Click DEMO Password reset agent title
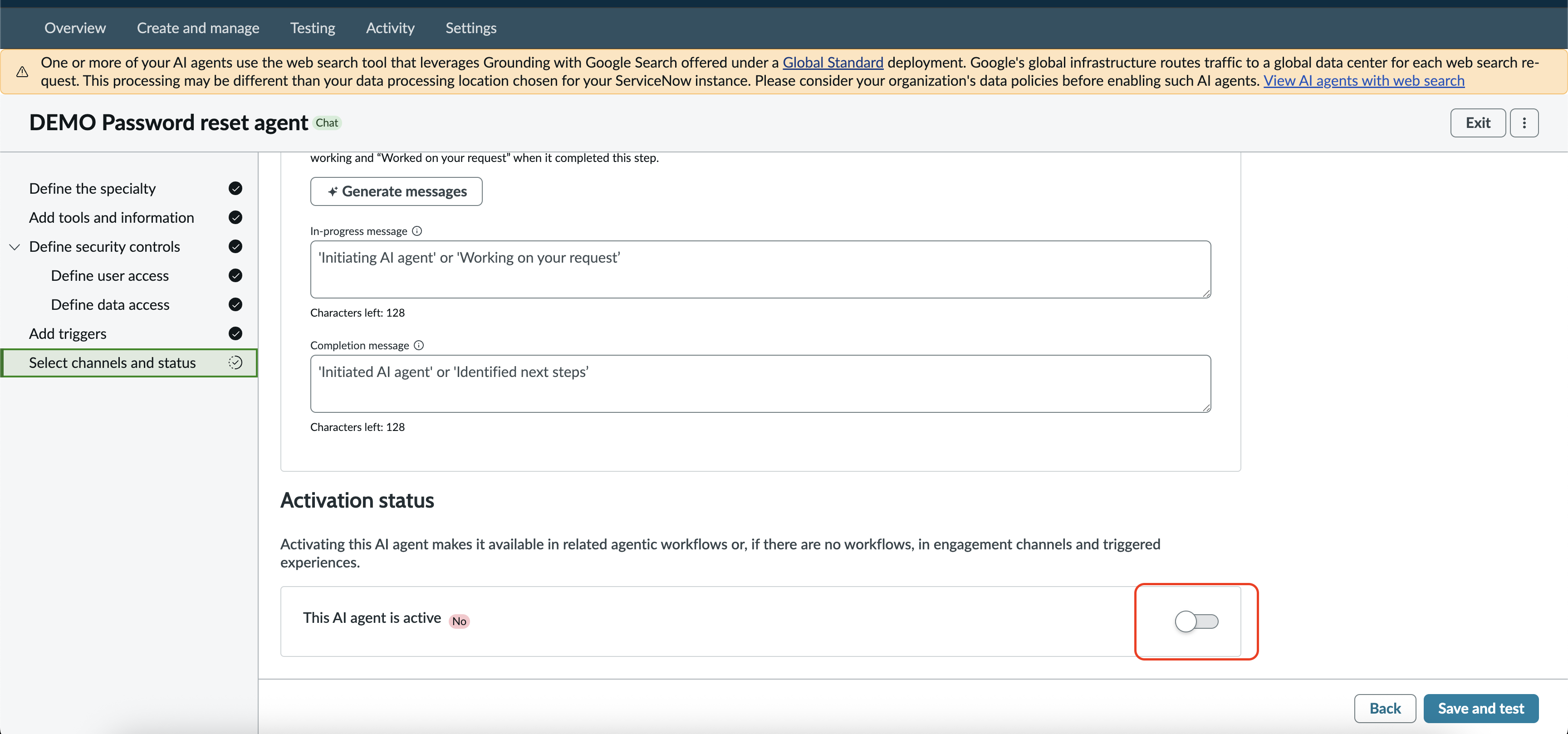 (x=169, y=123)
